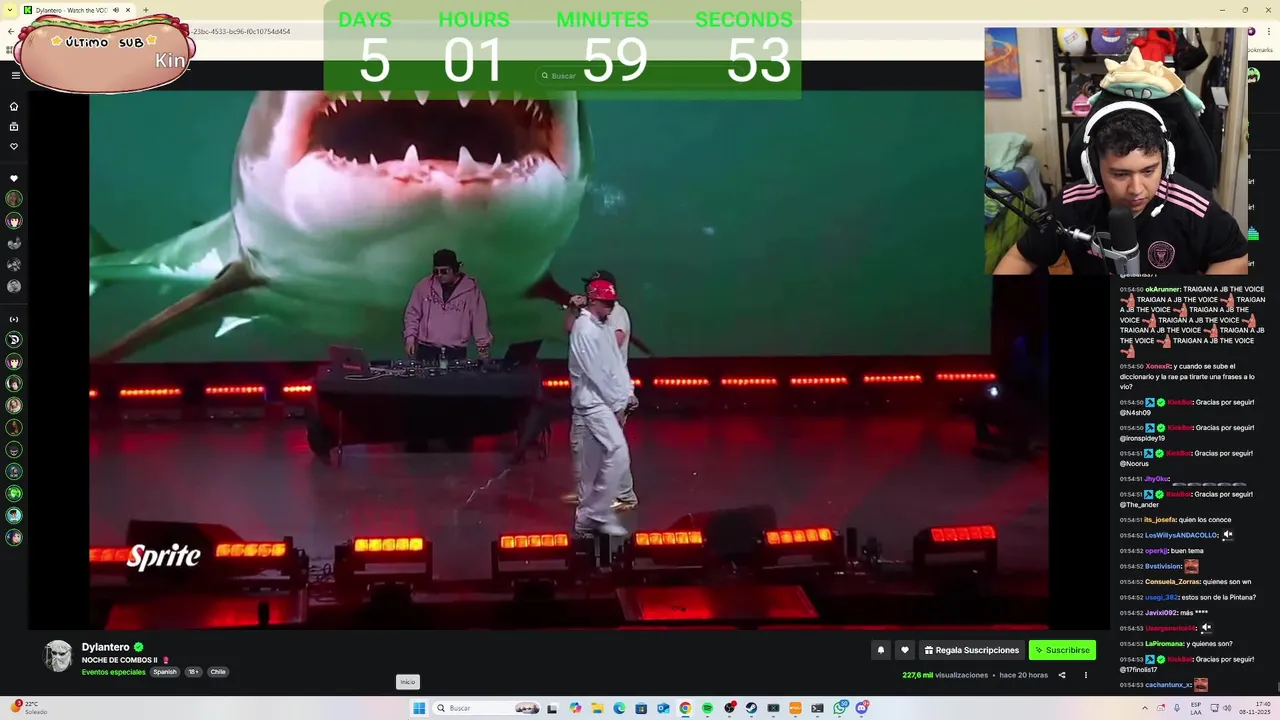The width and height of the screenshot is (1280, 720).
Task: Click username LaPiromana in chat
Action: pyautogui.click(x=1162, y=644)
